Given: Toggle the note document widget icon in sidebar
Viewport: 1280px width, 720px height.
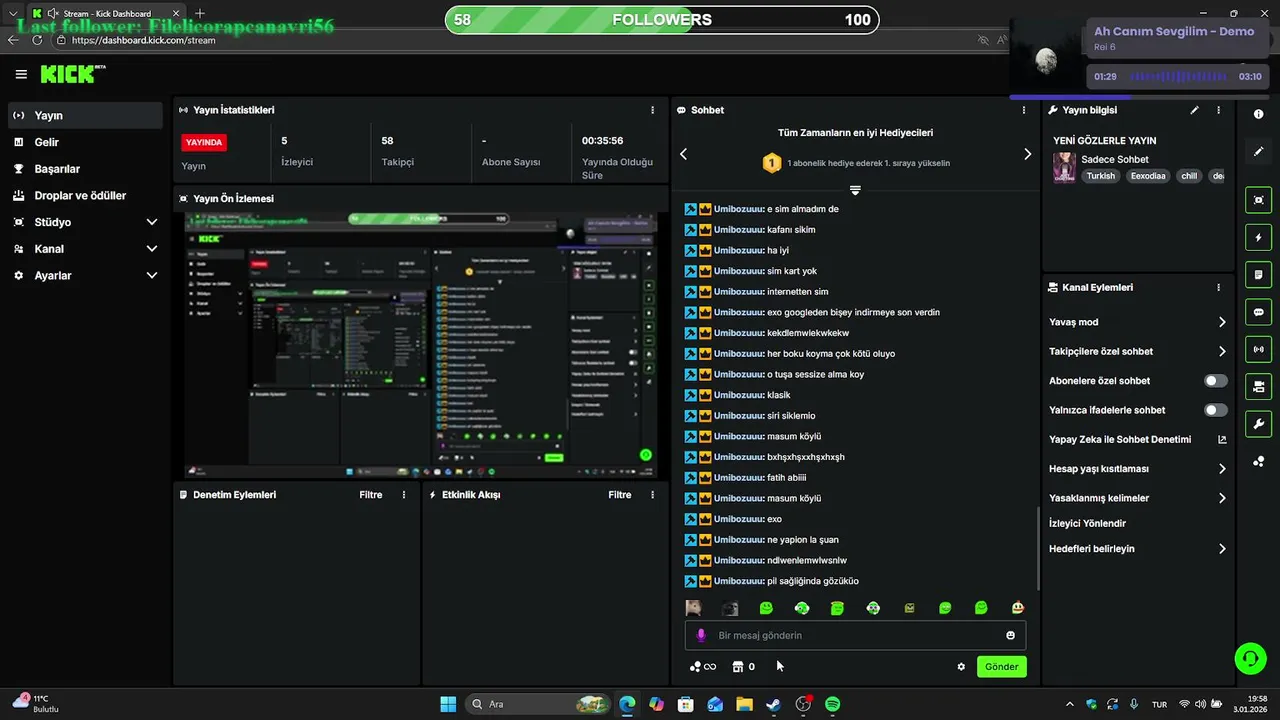Looking at the screenshot, I should click(x=1258, y=274).
